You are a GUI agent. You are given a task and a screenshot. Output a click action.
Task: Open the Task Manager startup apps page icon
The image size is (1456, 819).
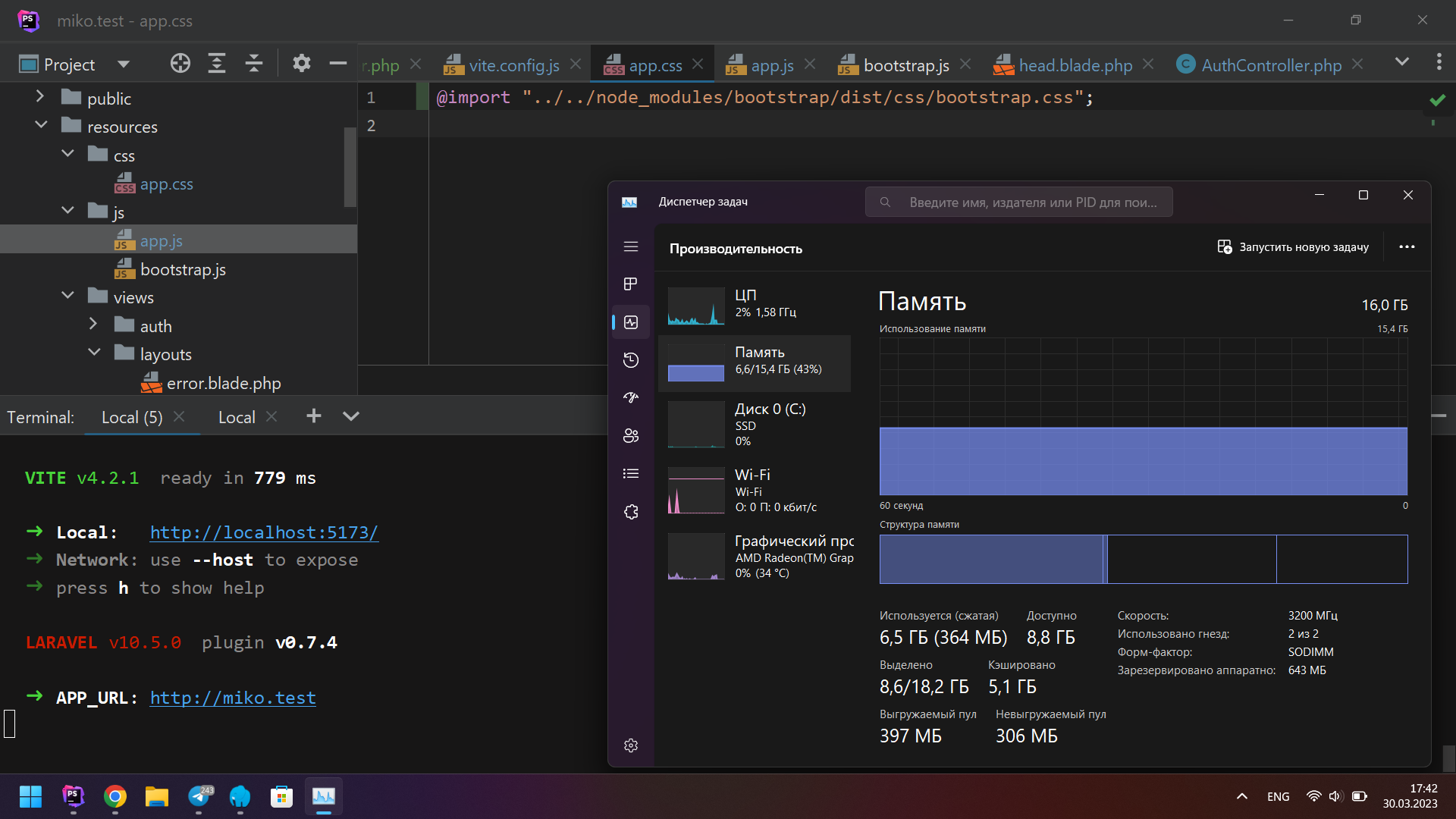(x=630, y=397)
